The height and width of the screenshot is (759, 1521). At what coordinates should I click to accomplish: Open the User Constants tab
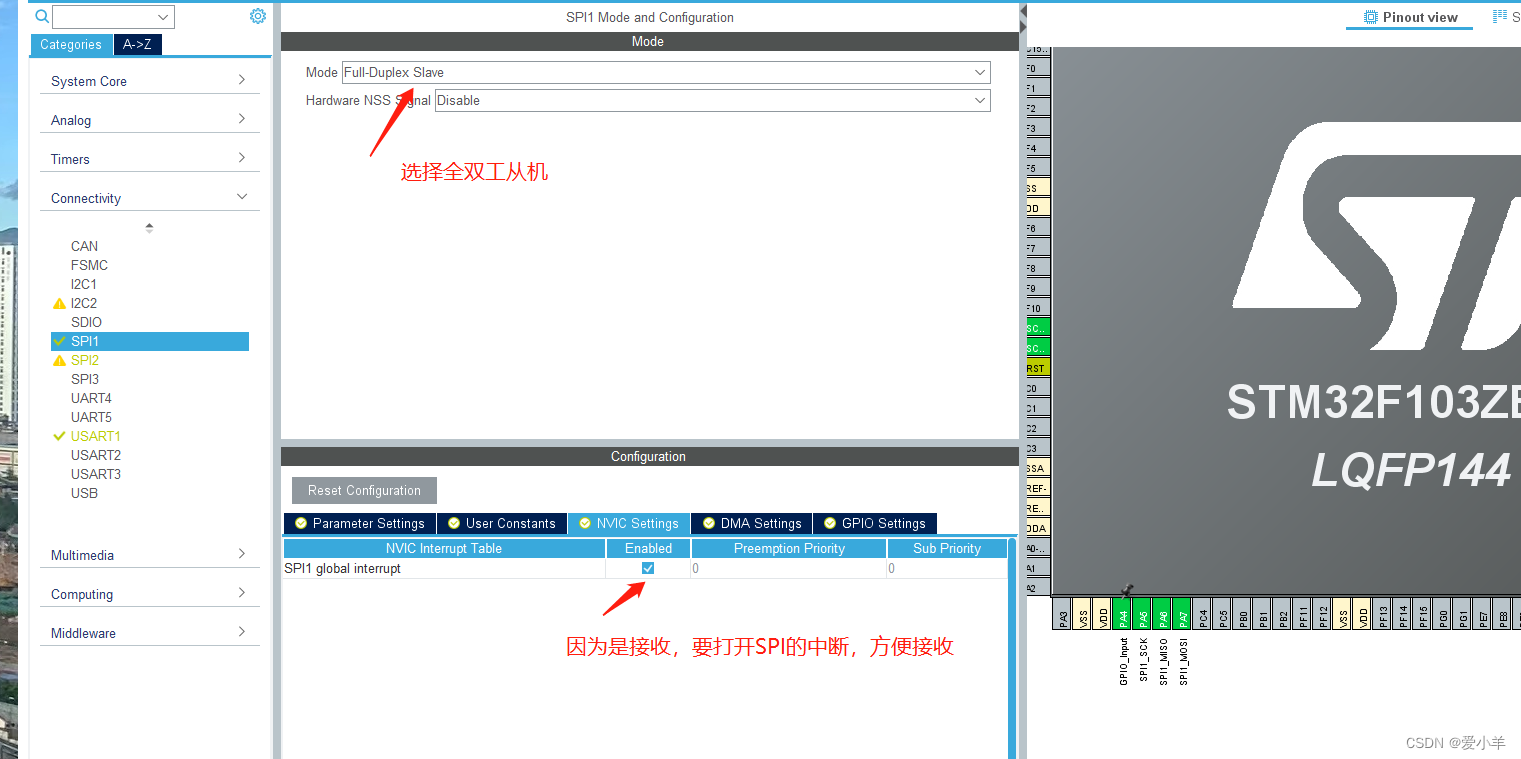point(501,523)
